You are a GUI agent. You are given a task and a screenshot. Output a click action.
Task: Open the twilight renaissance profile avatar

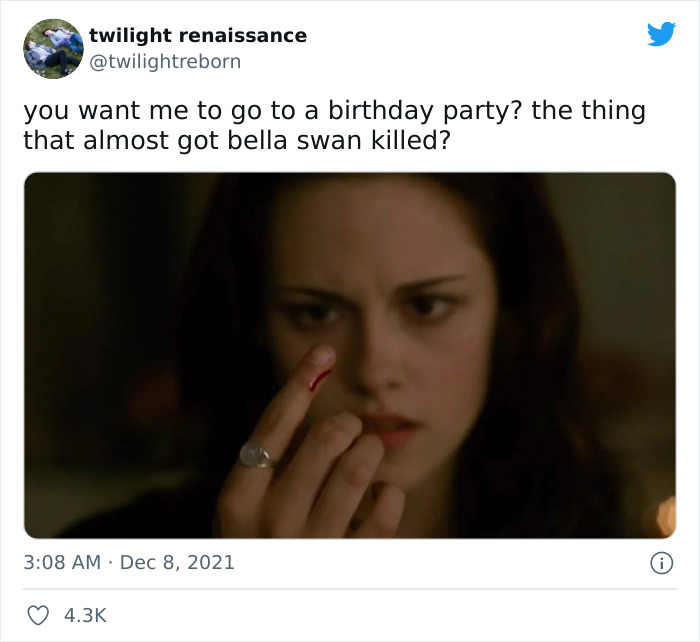coord(53,49)
